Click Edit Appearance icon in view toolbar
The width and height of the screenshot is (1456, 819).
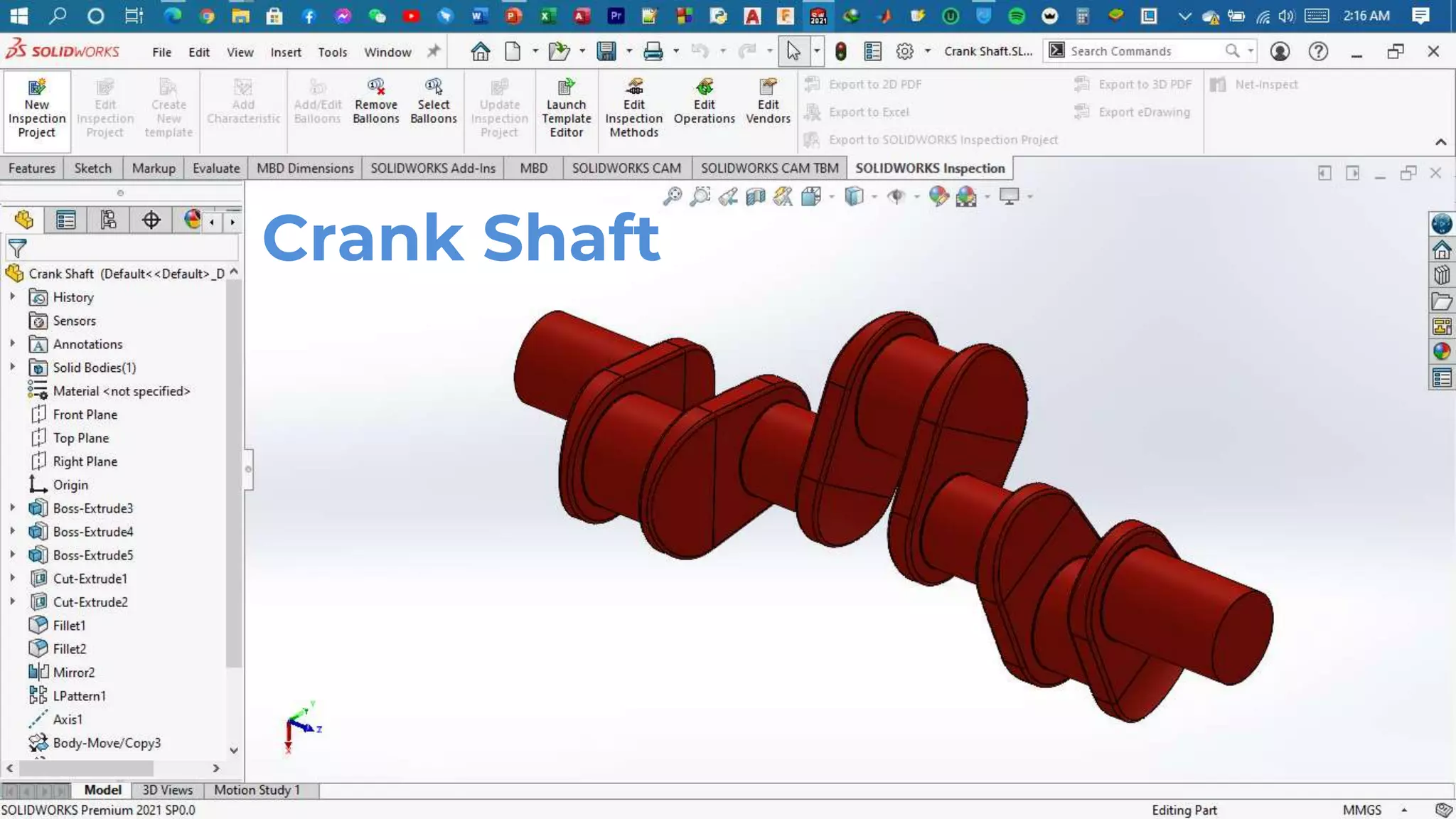938,196
